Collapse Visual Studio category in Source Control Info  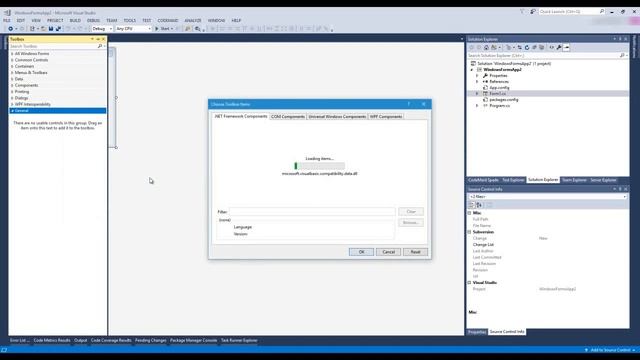[x=469, y=282]
